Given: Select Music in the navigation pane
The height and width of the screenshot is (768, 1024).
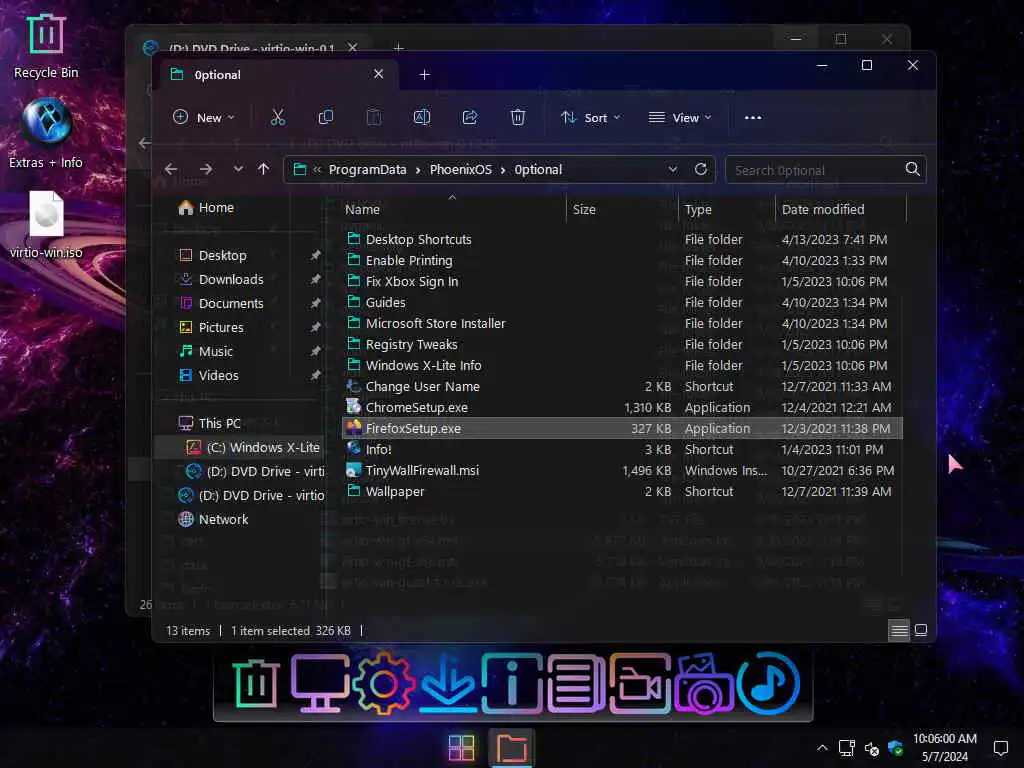Looking at the screenshot, I should [x=216, y=351].
